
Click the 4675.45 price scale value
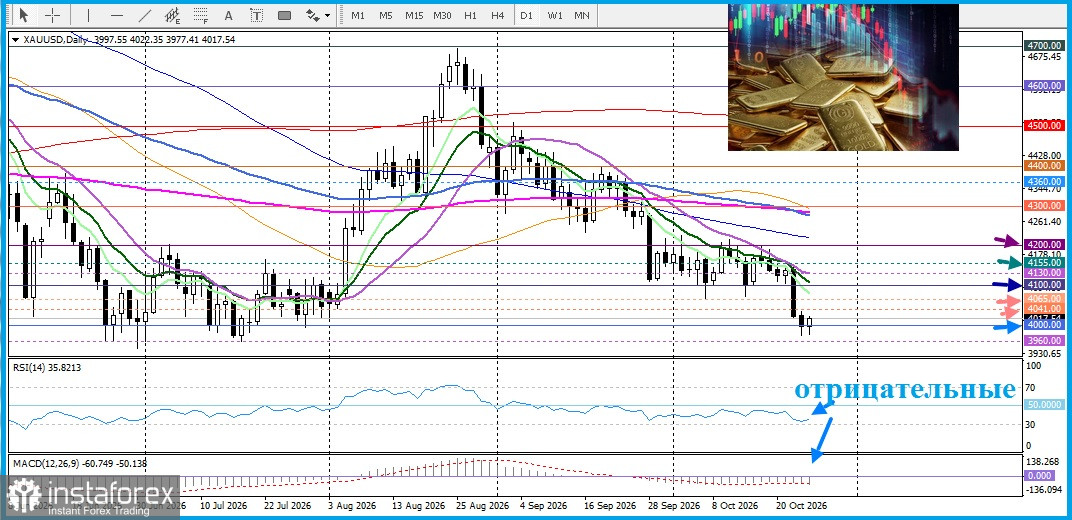pos(1043,57)
